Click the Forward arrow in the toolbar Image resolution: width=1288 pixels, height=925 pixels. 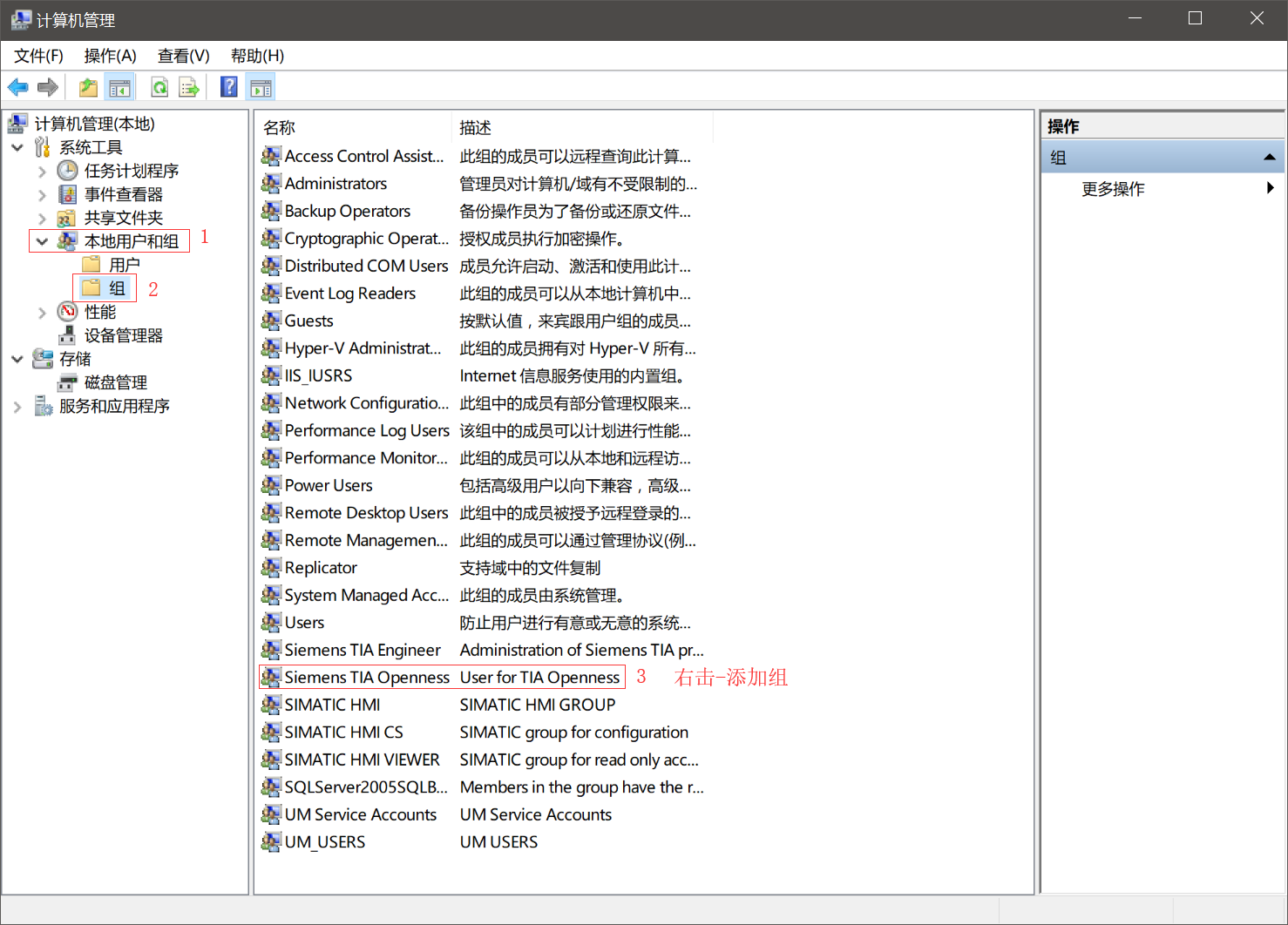[48, 87]
